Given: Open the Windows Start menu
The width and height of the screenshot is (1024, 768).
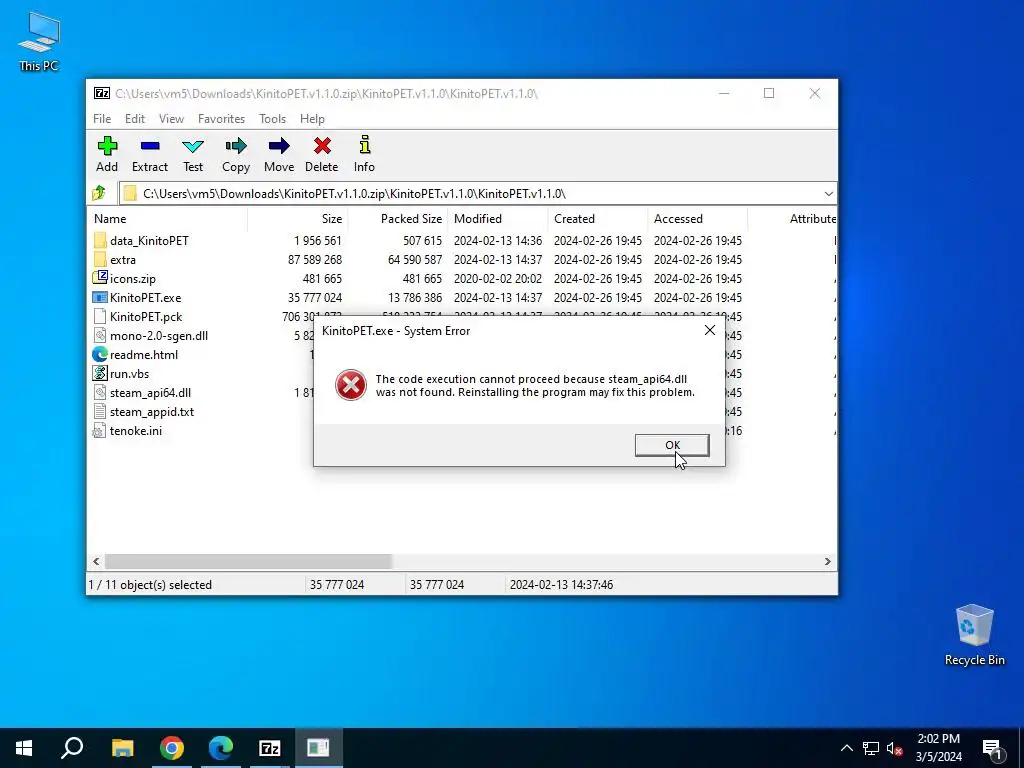Looking at the screenshot, I should tap(24, 748).
